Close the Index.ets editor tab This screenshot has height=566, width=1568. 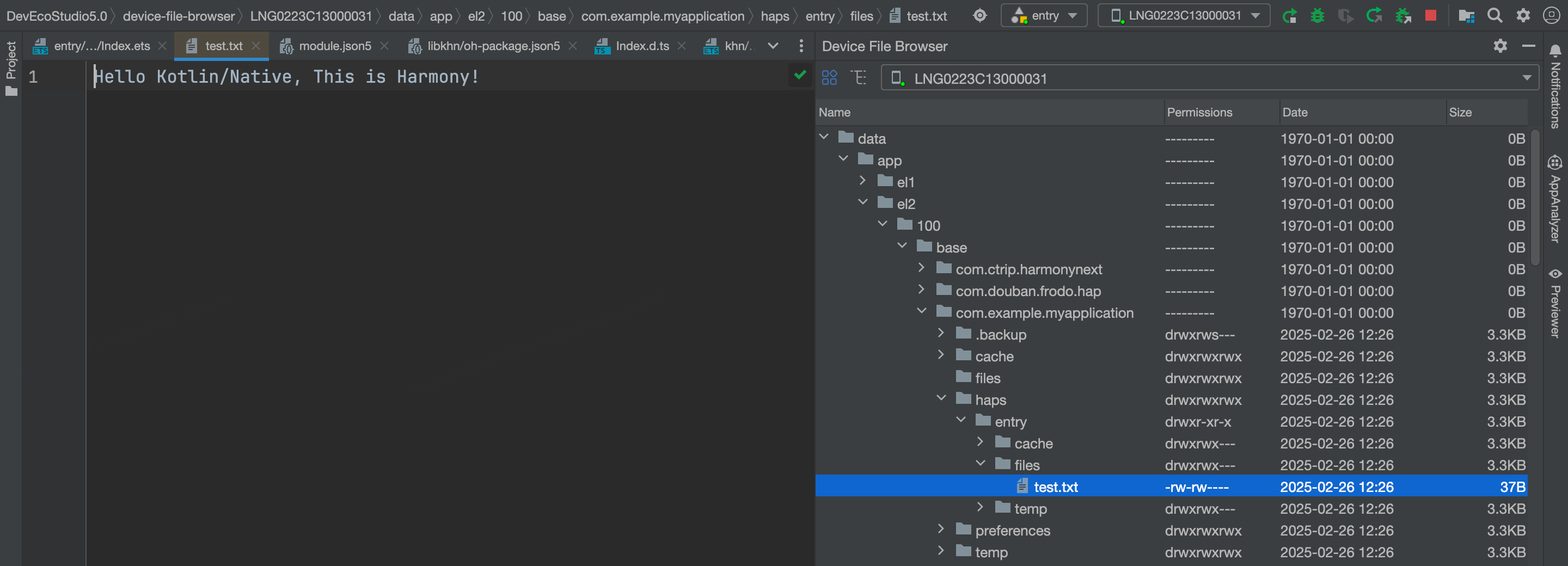tap(162, 46)
